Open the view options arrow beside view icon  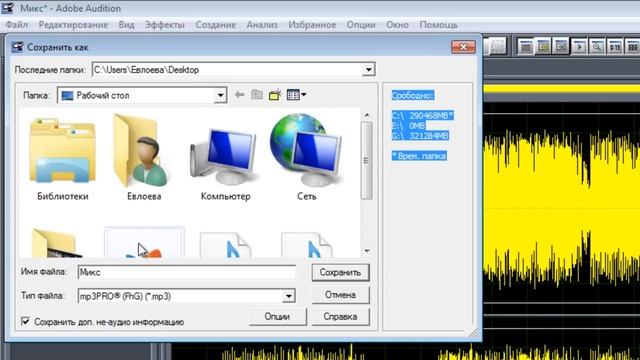tap(304, 95)
